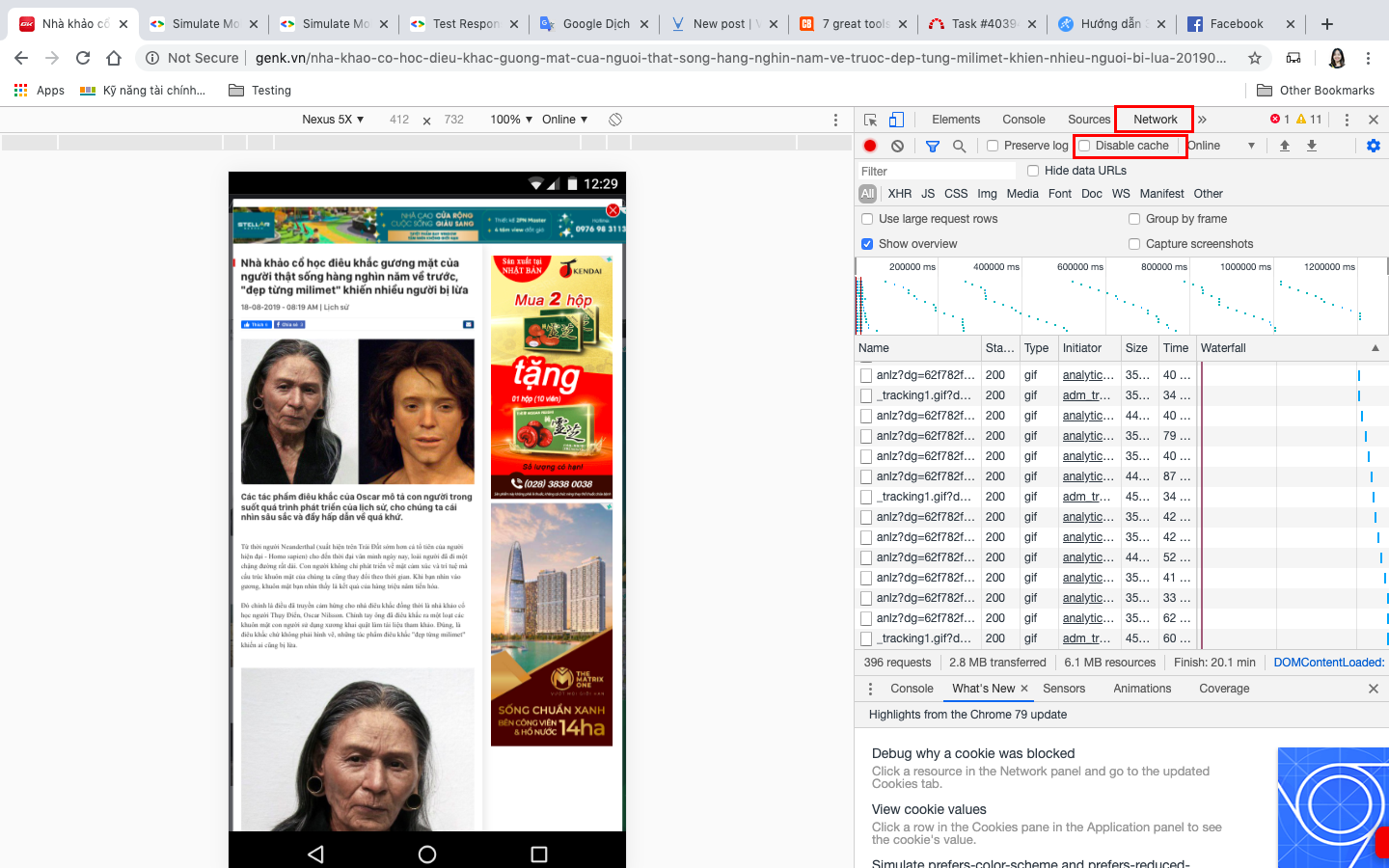Open the 100% zoom dropdown
The height and width of the screenshot is (868, 1389).
(511, 120)
